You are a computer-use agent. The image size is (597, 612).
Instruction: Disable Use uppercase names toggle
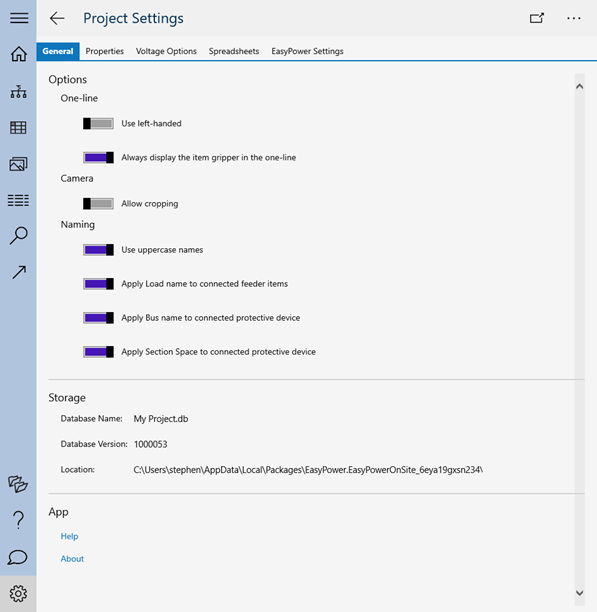[x=98, y=250]
